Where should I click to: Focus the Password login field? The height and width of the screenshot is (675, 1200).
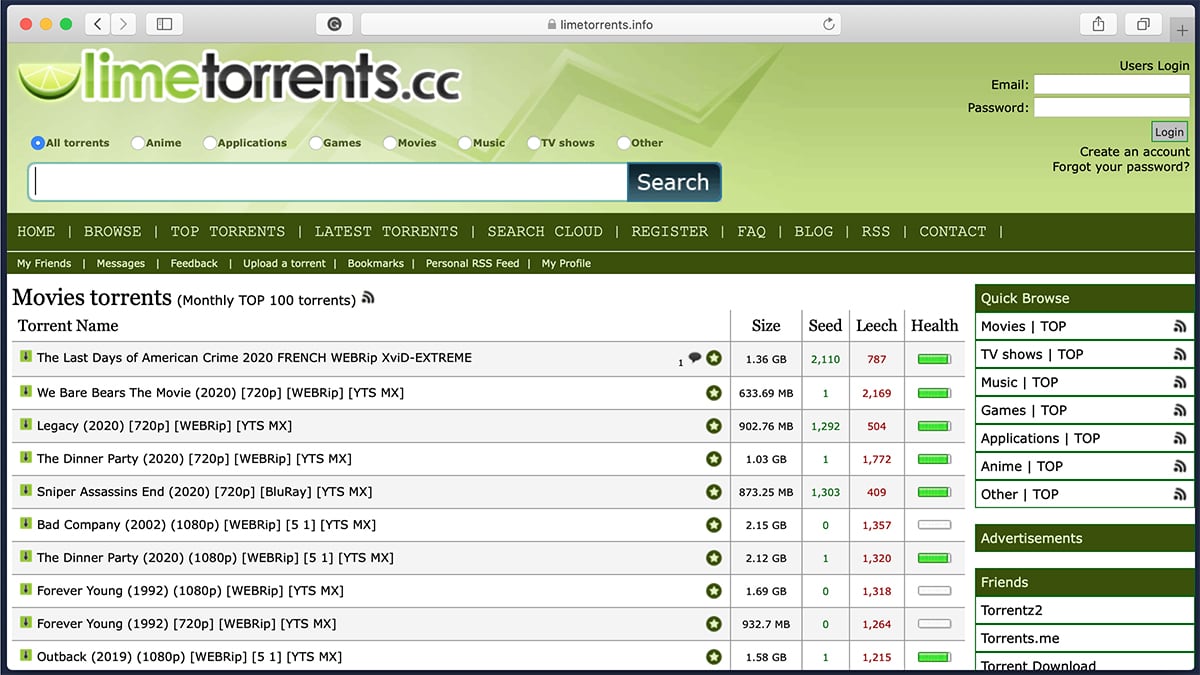click(x=1112, y=107)
